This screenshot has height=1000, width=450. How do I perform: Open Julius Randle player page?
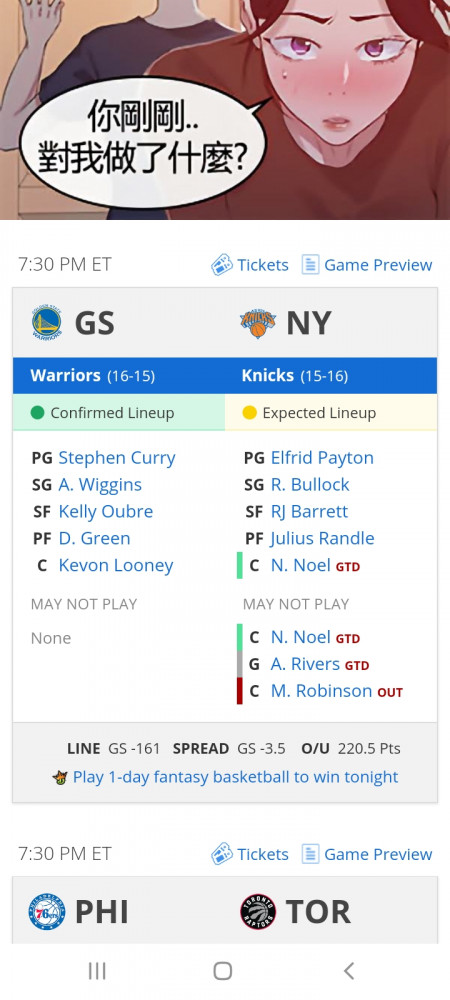(x=323, y=538)
